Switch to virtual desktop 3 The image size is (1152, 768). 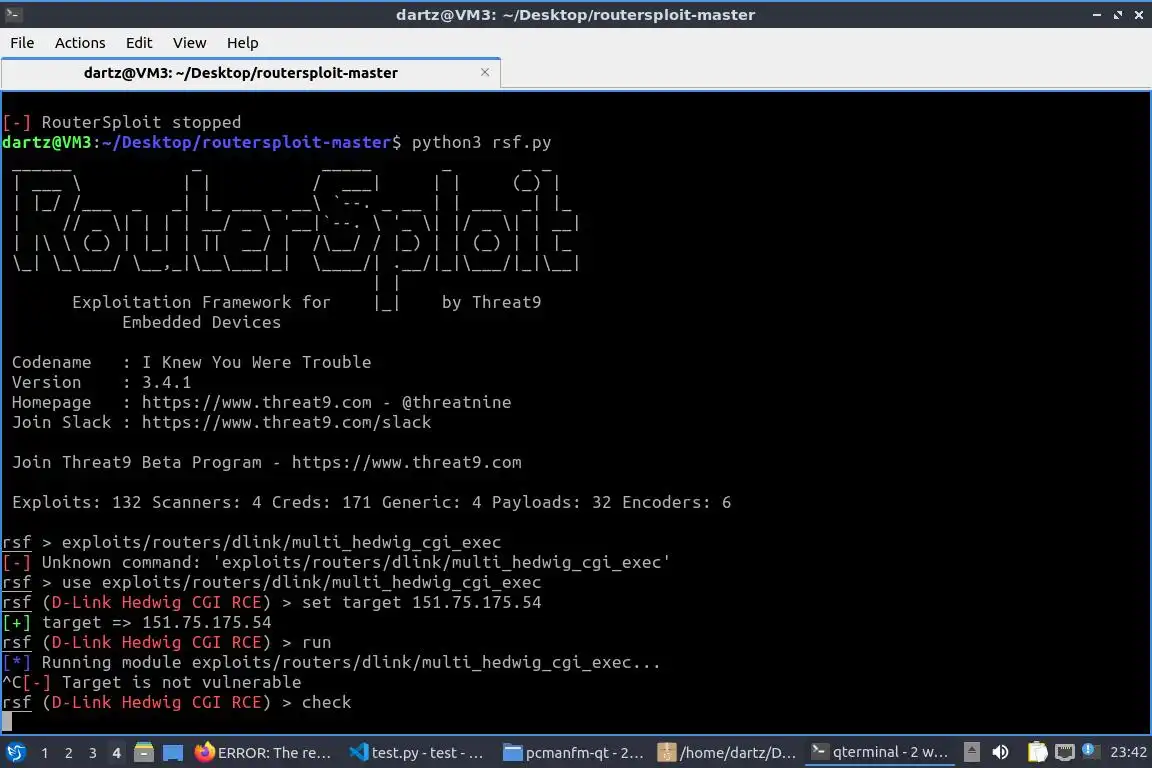tap(93, 753)
